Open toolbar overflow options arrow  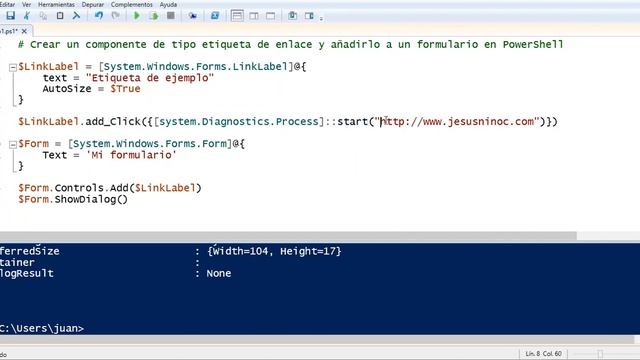321,18
